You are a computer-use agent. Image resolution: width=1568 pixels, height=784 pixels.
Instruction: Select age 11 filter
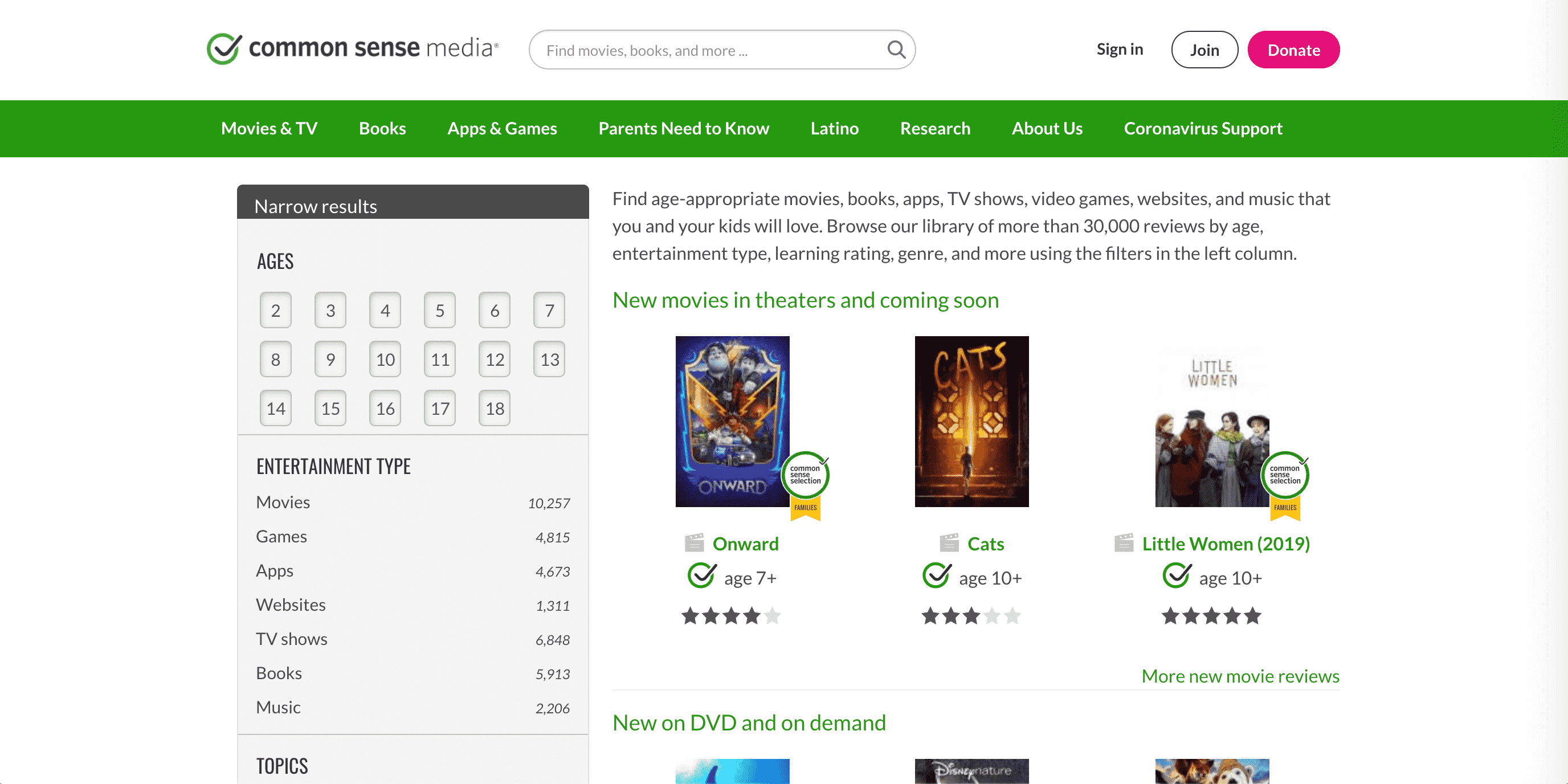tap(440, 359)
